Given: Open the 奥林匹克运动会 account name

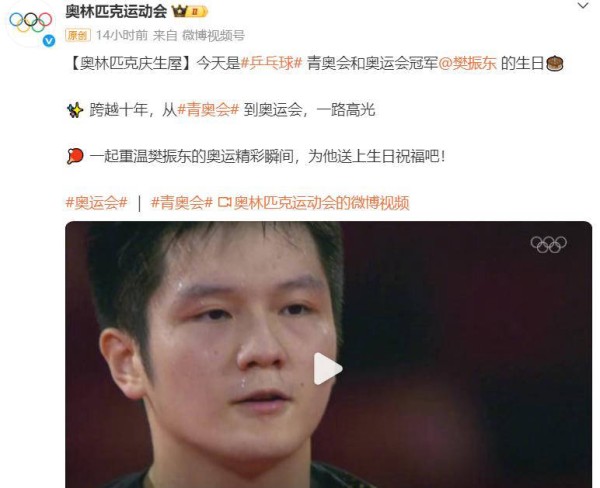Looking at the screenshot, I should coord(116,11).
